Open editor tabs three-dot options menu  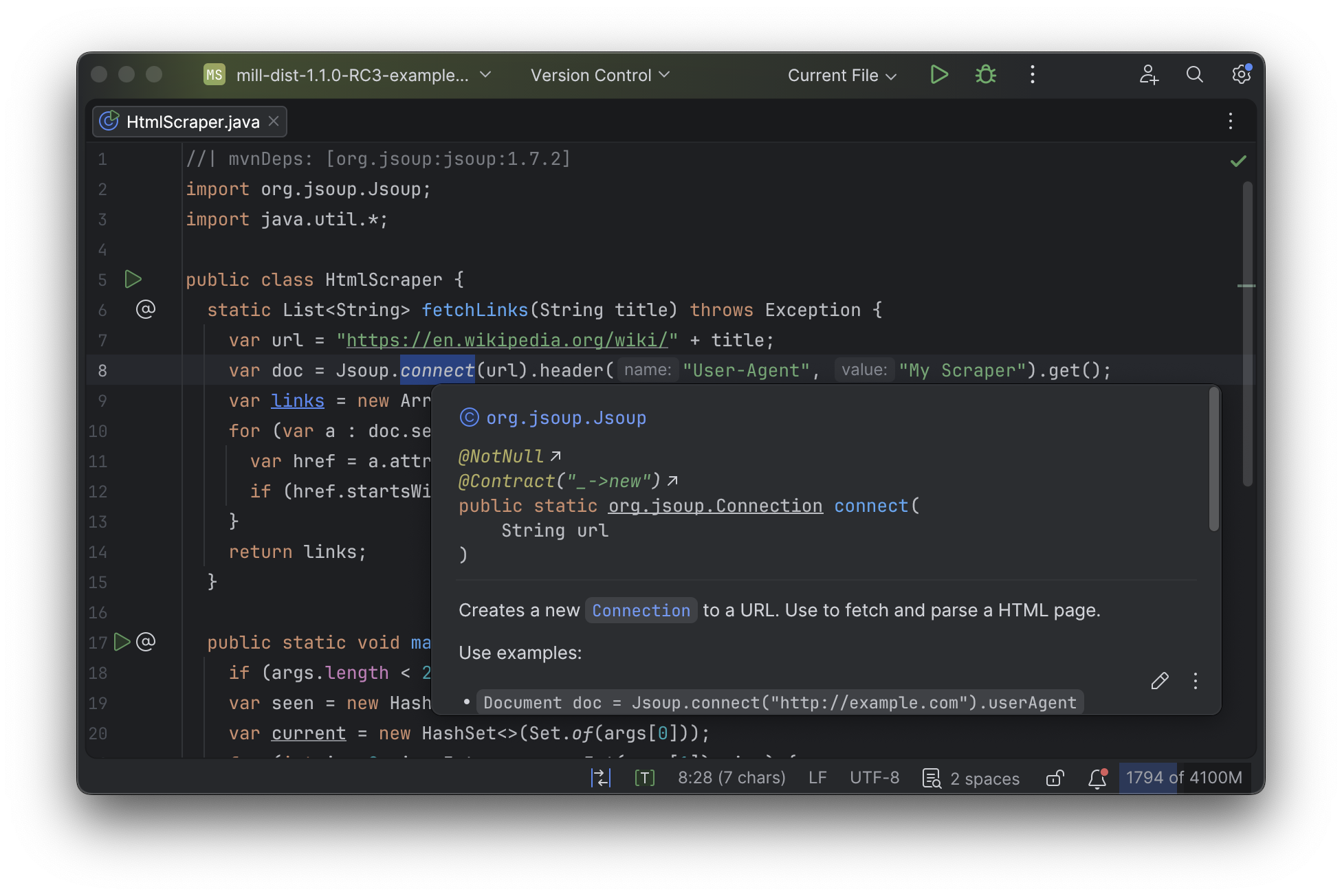coord(1230,122)
